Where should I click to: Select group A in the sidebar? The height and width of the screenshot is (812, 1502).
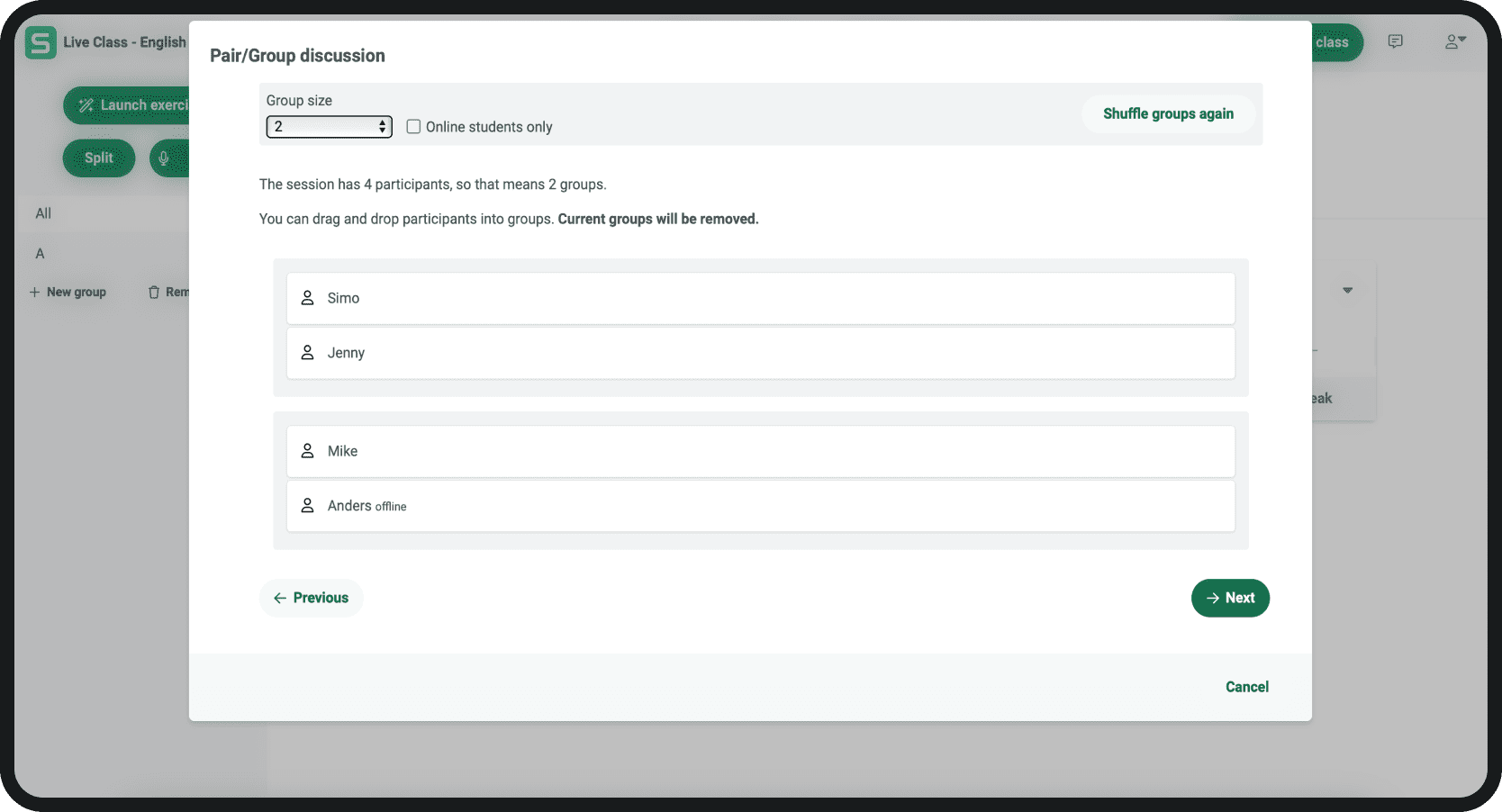pyautogui.click(x=40, y=254)
